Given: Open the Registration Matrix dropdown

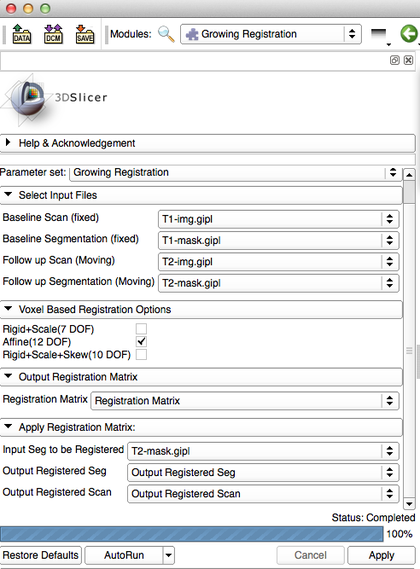Looking at the screenshot, I should tap(245, 401).
